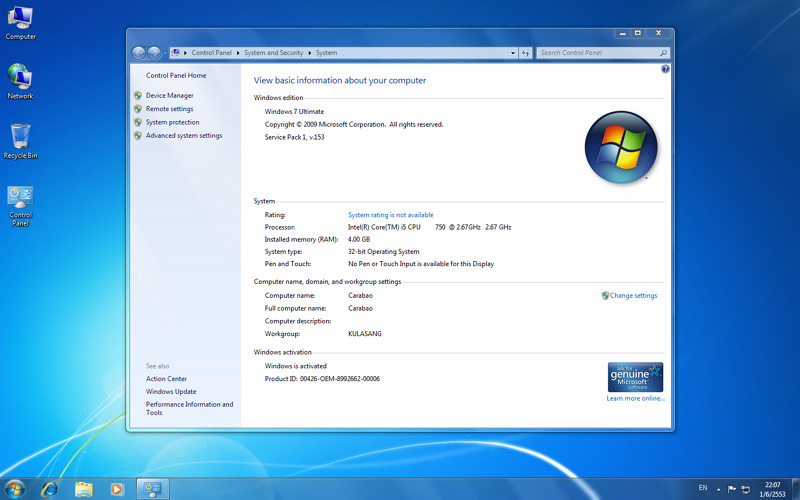The height and width of the screenshot is (500, 800).
Task: Click the KULASANG workgroup value
Action: [365, 334]
